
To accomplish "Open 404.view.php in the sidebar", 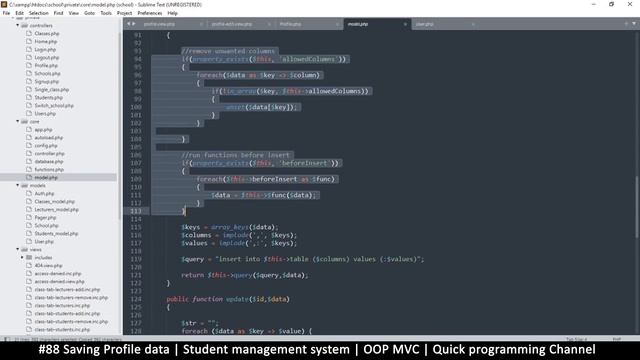I will [48, 266].
